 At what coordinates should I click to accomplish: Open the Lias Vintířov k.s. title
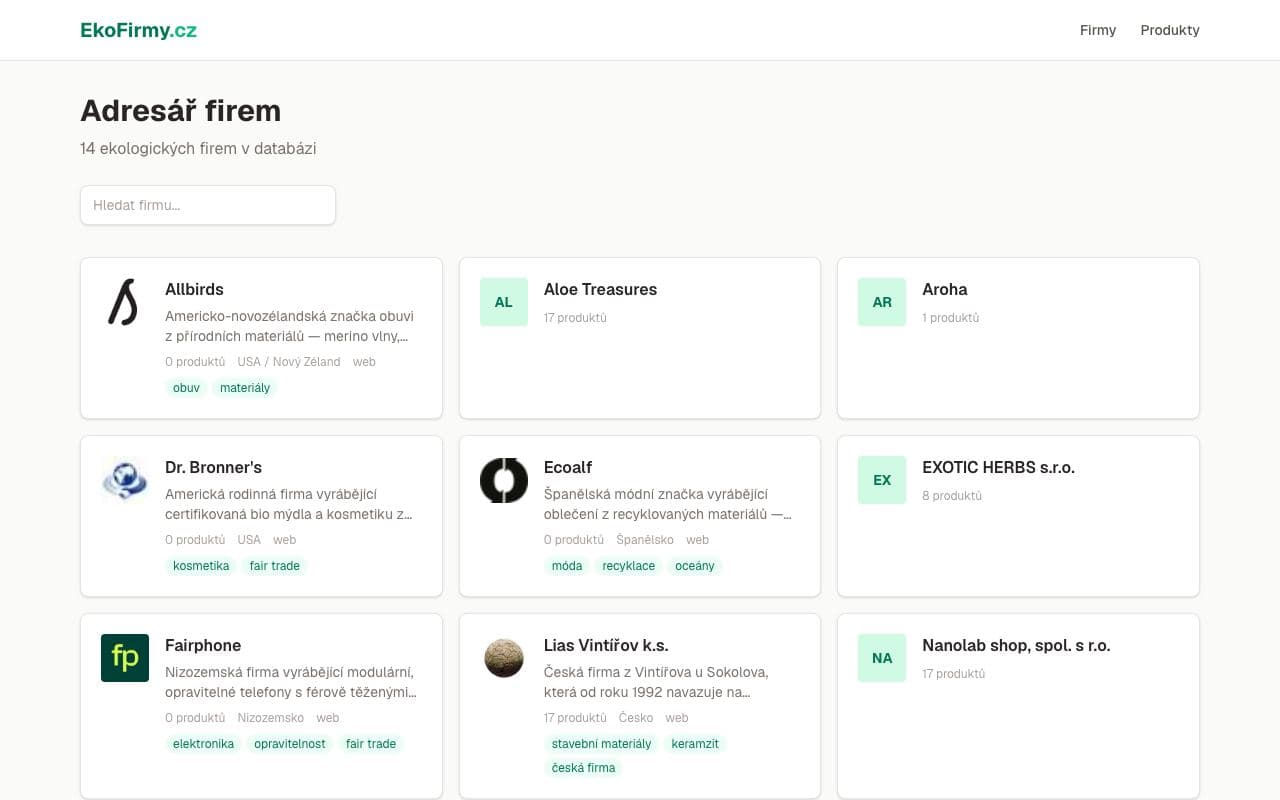[x=606, y=645]
